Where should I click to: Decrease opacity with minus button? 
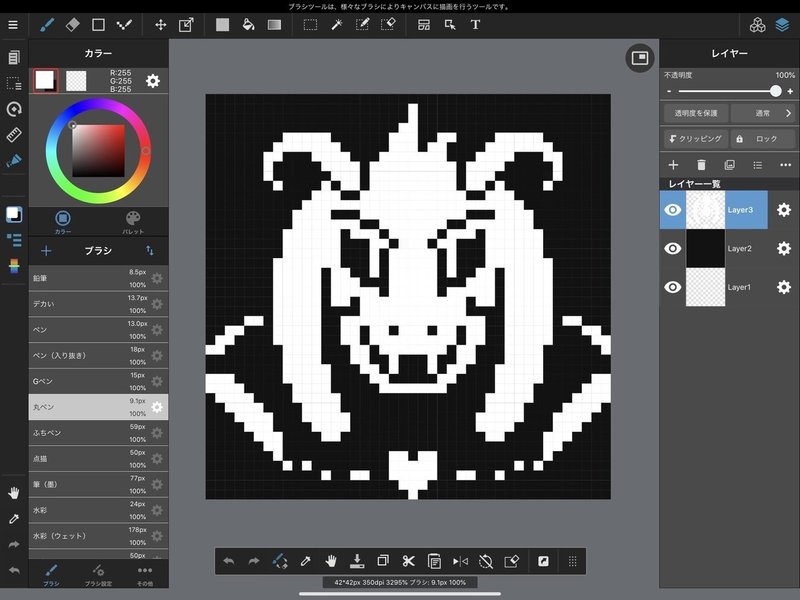tap(669, 91)
